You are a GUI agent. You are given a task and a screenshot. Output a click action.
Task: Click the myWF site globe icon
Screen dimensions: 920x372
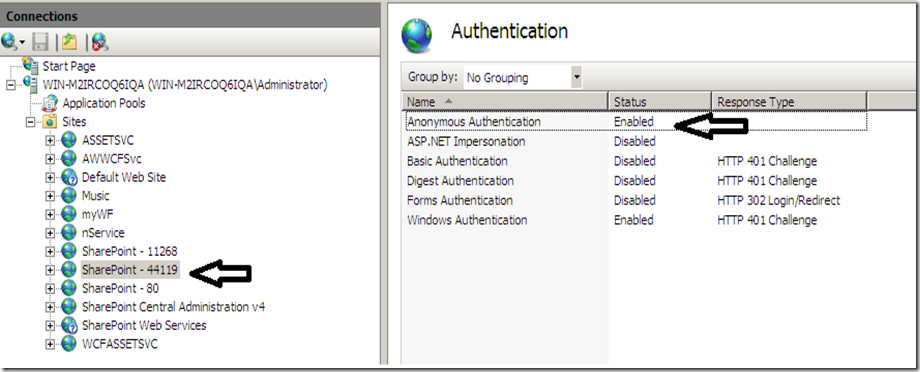(69, 214)
